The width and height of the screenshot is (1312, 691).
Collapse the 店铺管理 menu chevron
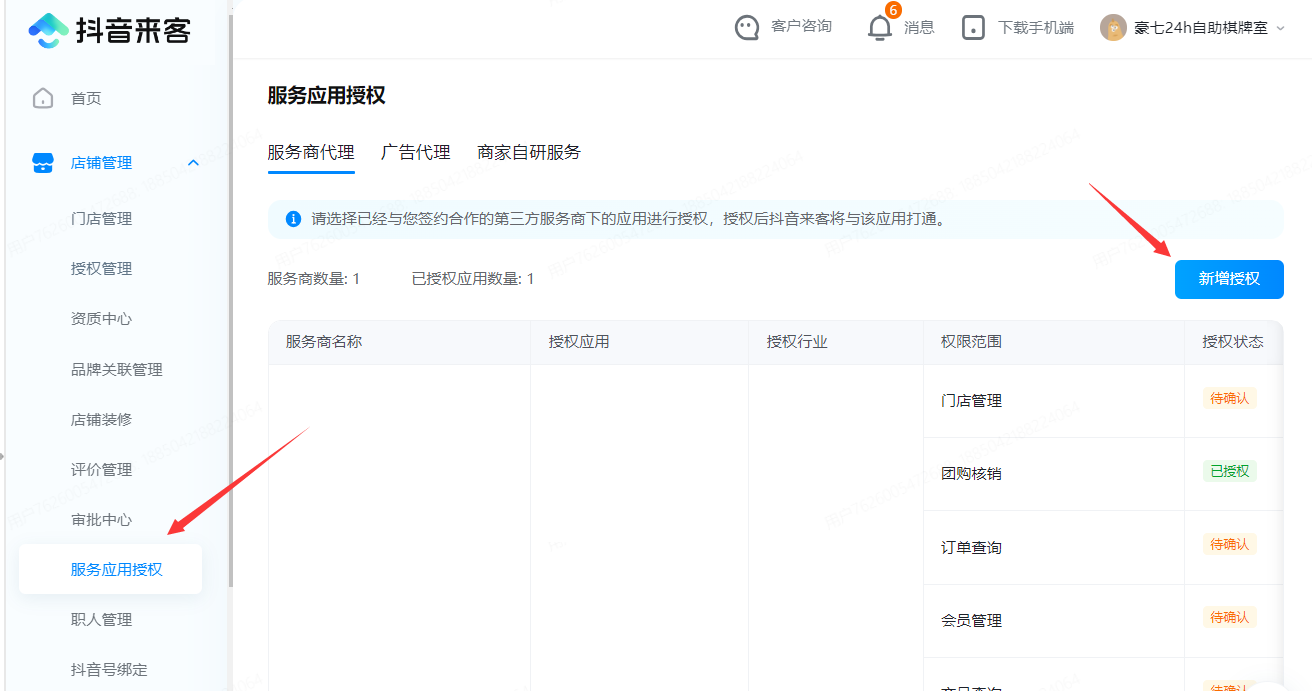coord(194,163)
